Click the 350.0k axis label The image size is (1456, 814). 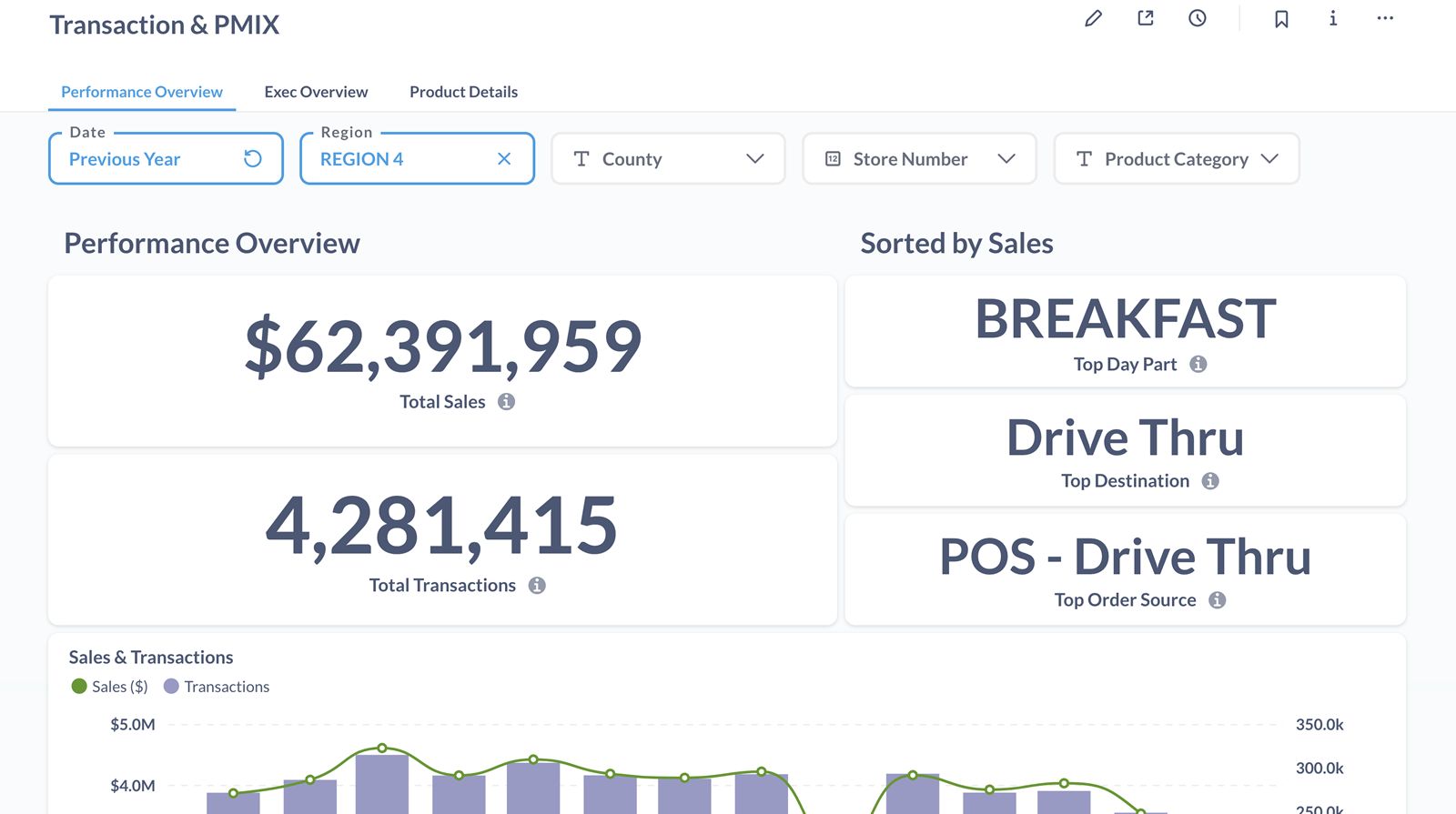pos(1319,725)
